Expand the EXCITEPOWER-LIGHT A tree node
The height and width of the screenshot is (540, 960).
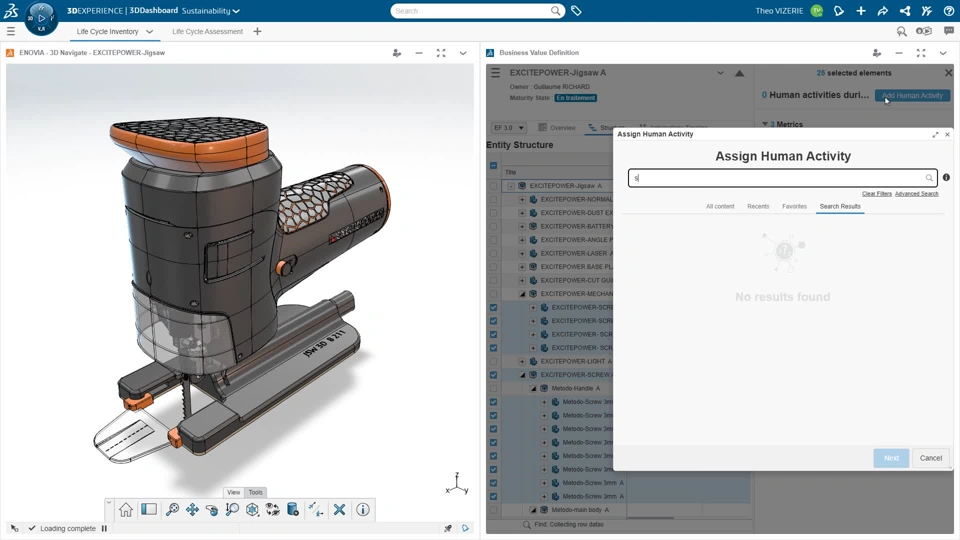[522, 361]
